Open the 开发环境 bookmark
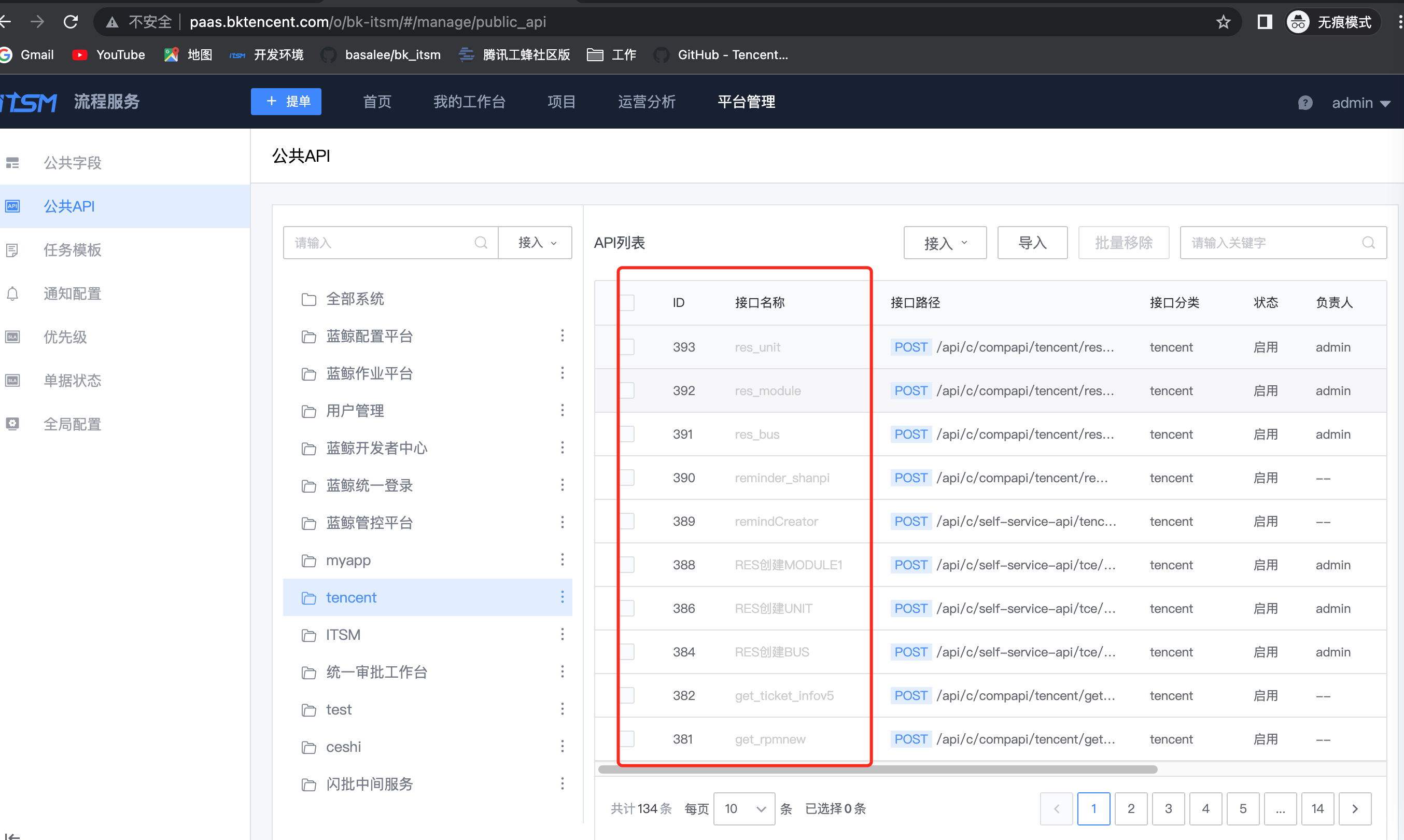 pos(266,55)
